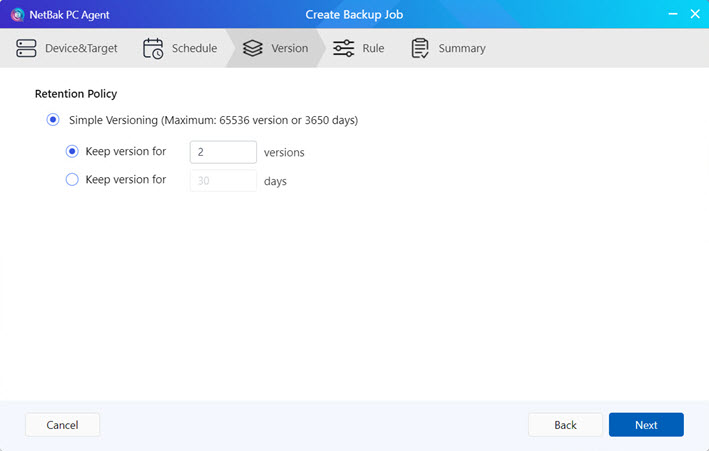
Task: Close the Create Backup Job window
Action: [x=694, y=15]
